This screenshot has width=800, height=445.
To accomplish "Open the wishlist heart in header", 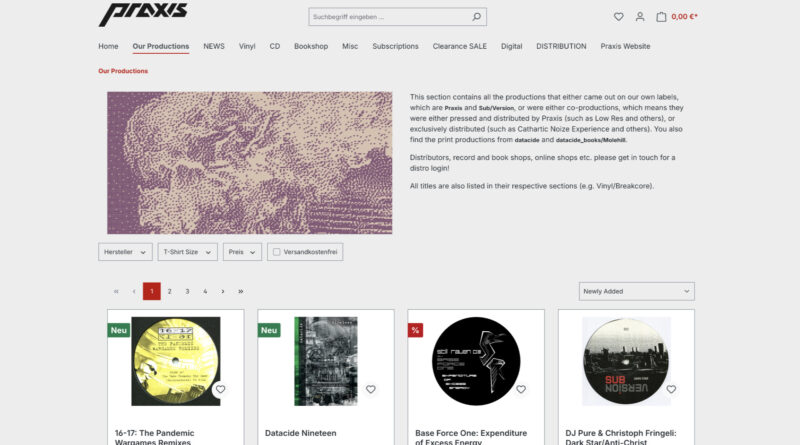I will pyautogui.click(x=618, y=17).
